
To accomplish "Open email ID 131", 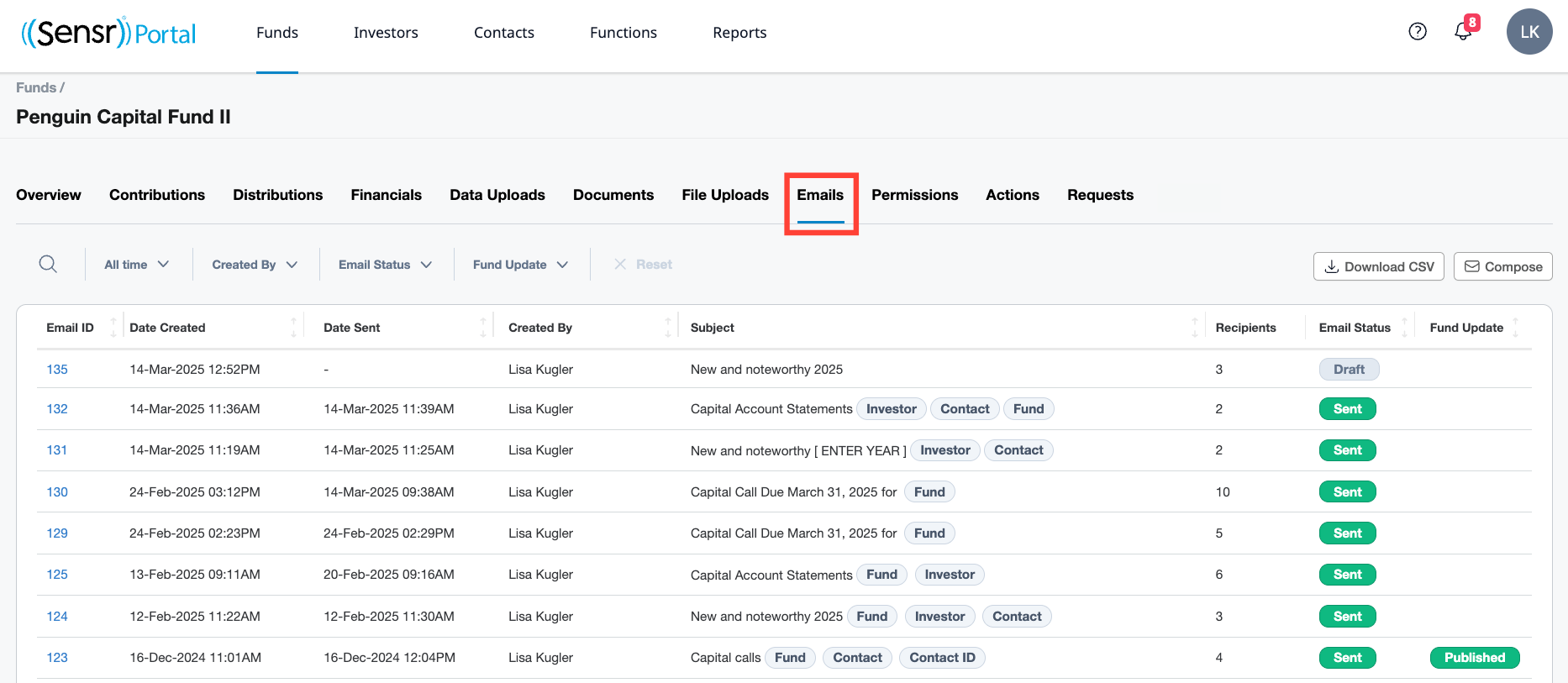I will pyautogui.click(x=57, y=450).
